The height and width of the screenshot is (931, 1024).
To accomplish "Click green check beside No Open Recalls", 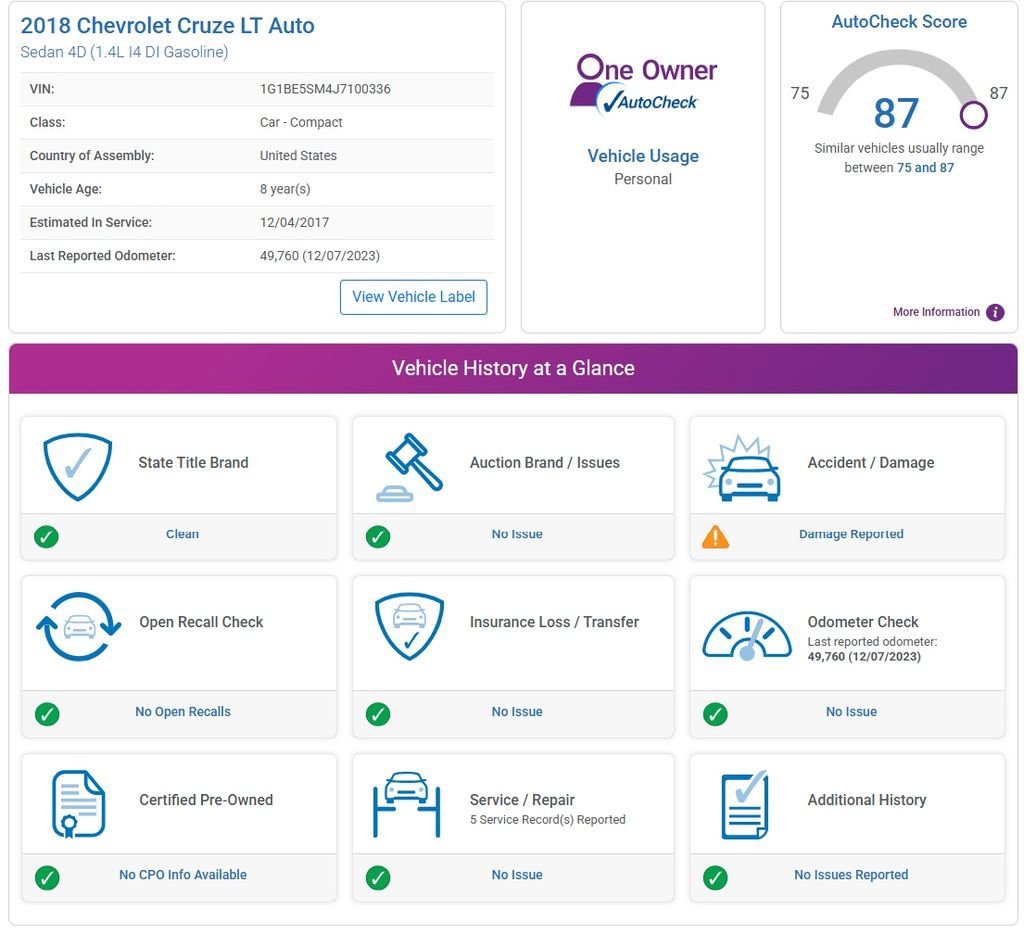I will (47, 714).
